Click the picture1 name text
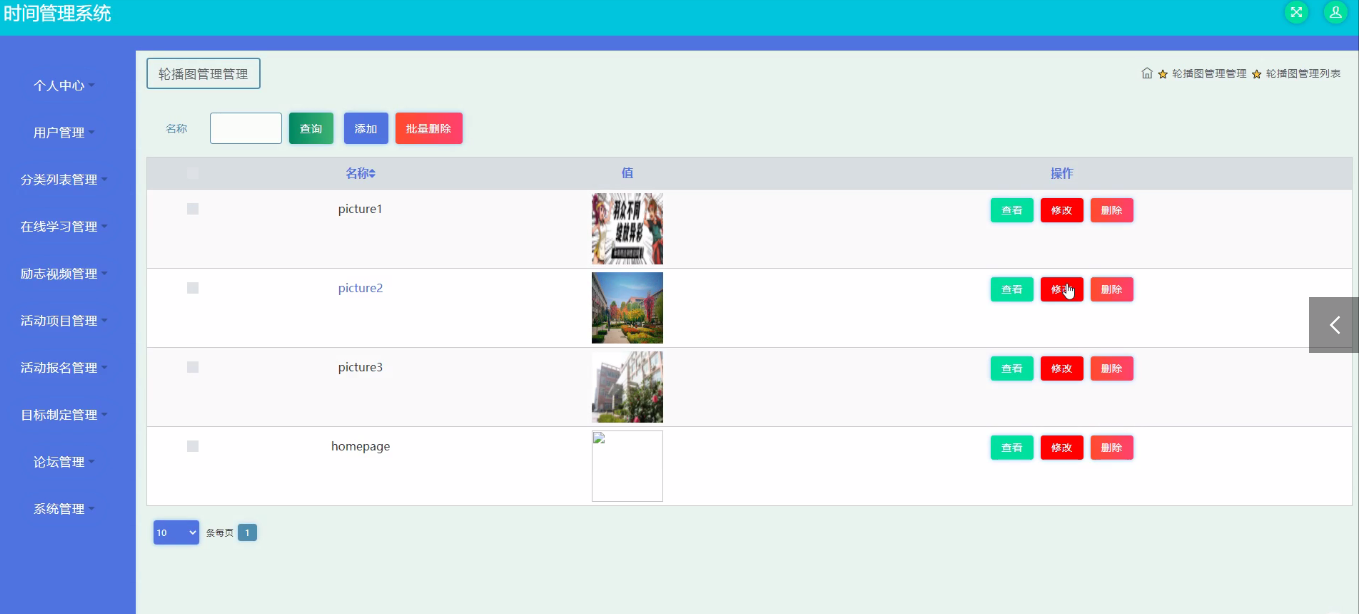Viewport: 1359px width, 614px height. tap(360, 209)
